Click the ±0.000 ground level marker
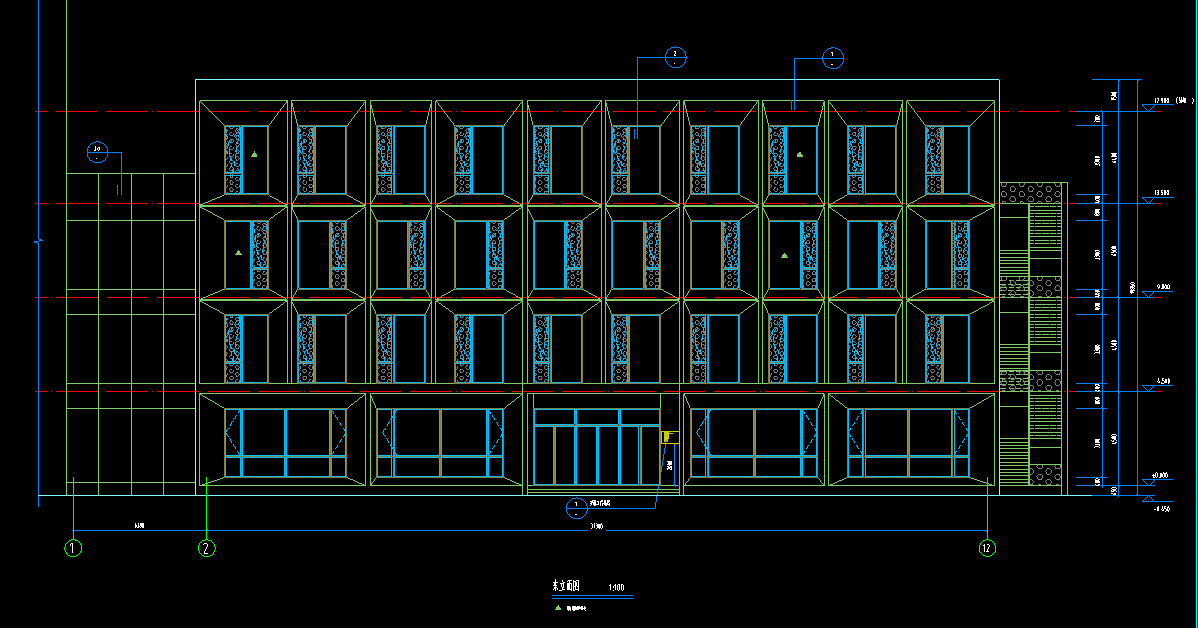This screenshot has width=1198, height=628. point(1160,476)
